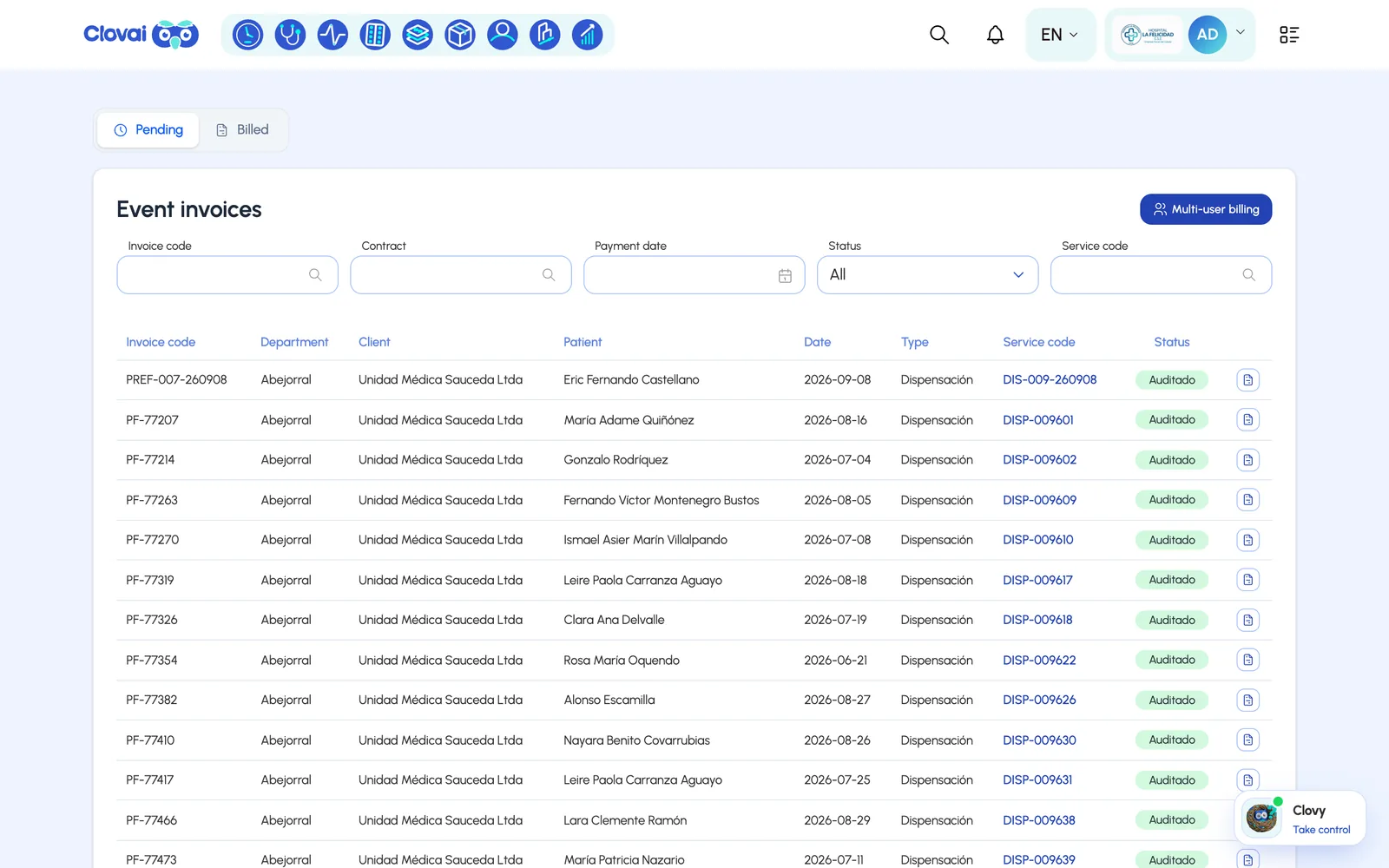
Task: Open the heartbeat pulse module icon
Action: tap(332, 35)
